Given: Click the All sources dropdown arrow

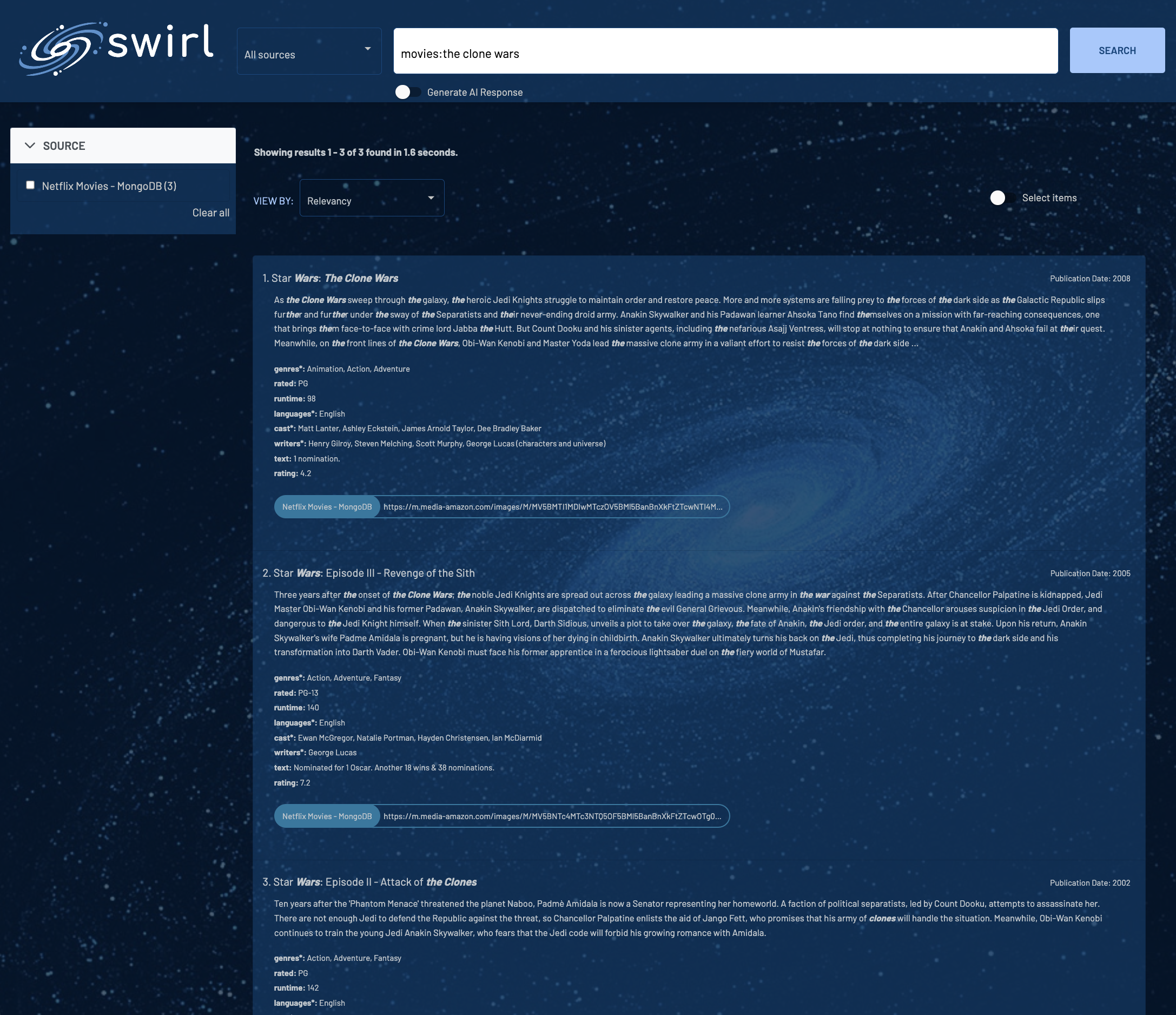Looking at the screenshot, I should [x=368, y=49].
